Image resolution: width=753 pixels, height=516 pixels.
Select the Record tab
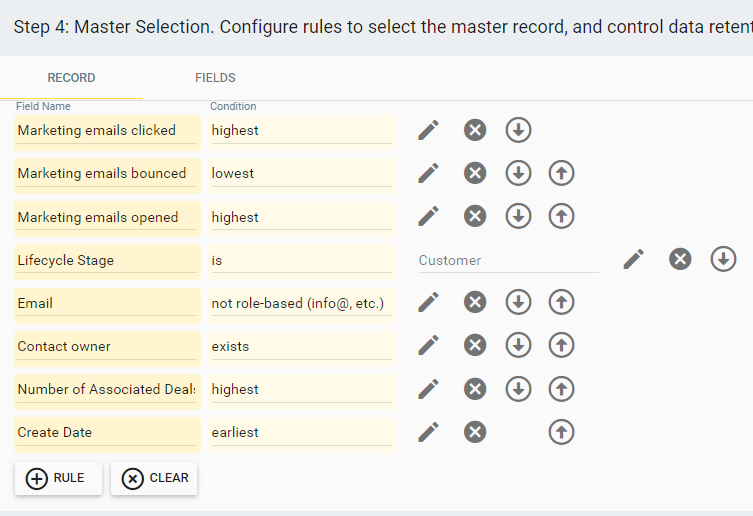point(72,78)
